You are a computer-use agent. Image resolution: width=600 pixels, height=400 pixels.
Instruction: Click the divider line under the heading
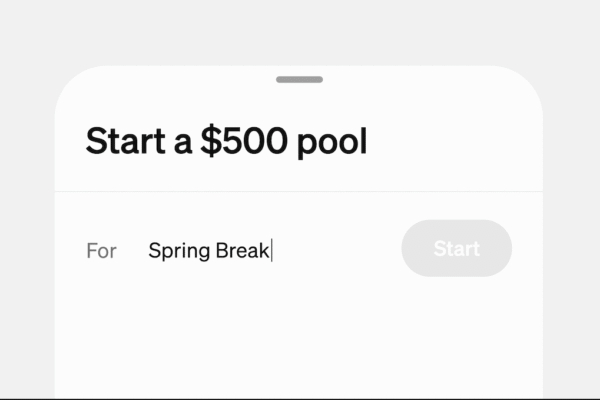[300, 191]
